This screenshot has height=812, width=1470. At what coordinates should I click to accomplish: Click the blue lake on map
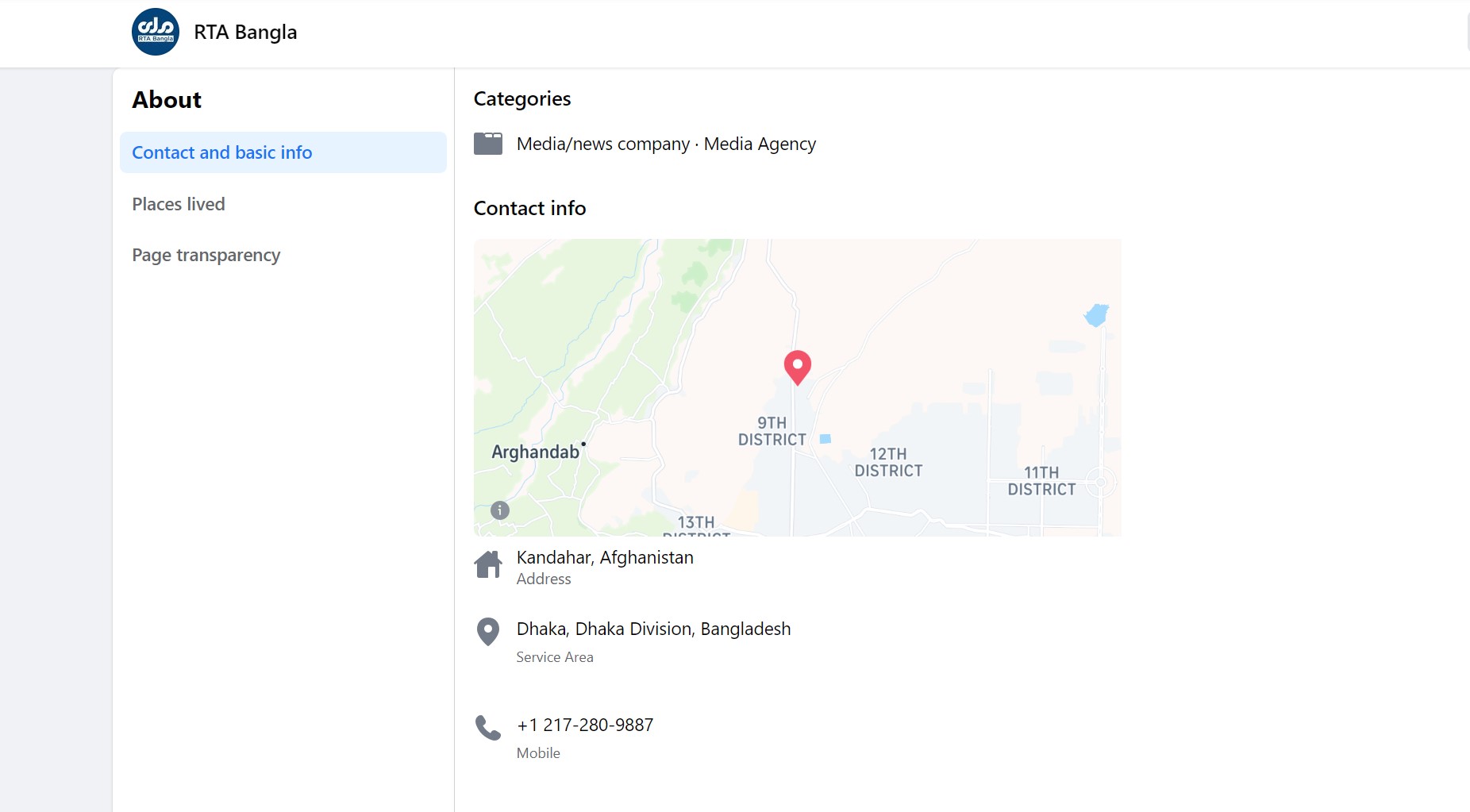pyautogui.click(x=1097, y=315)
